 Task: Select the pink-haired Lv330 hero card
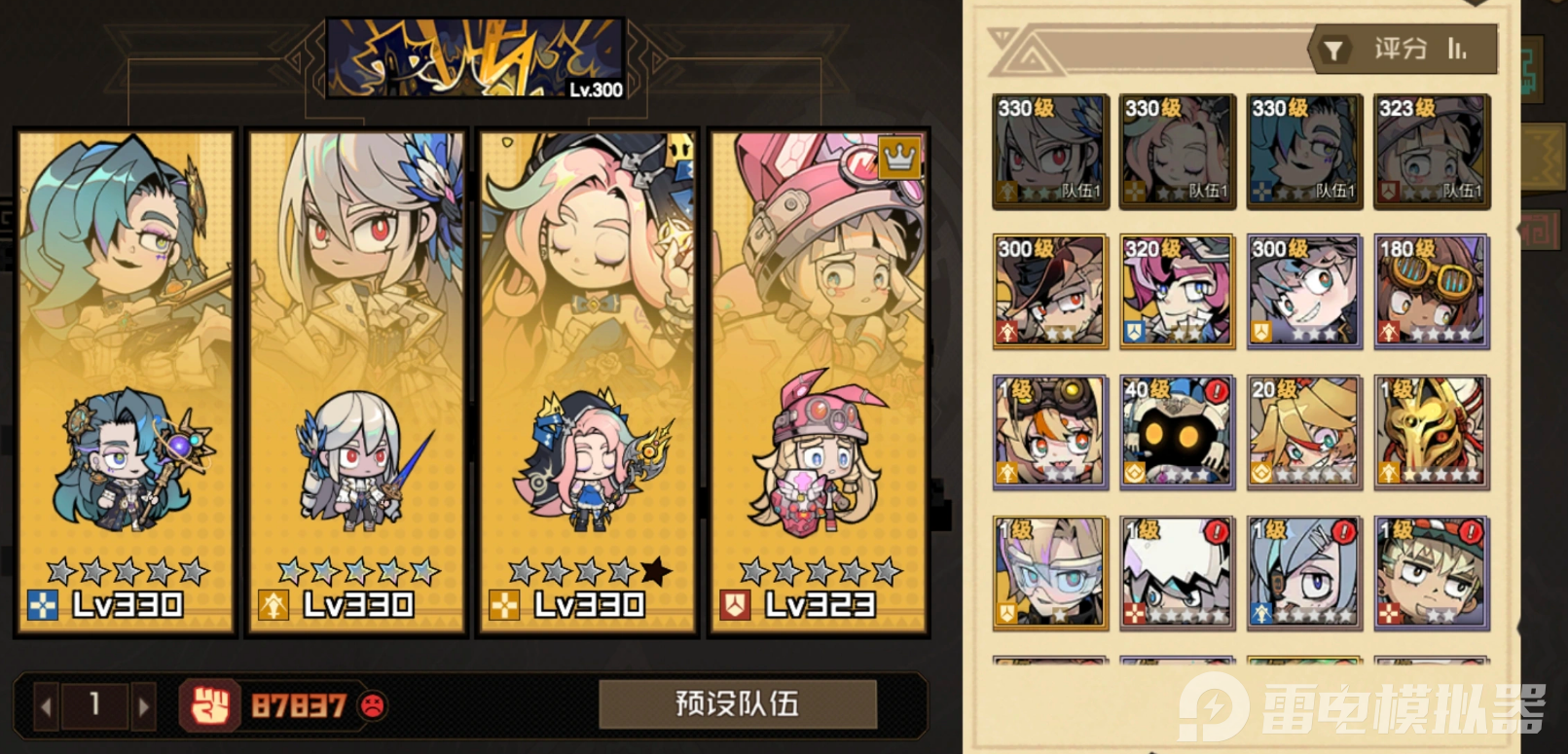[587, 382]
